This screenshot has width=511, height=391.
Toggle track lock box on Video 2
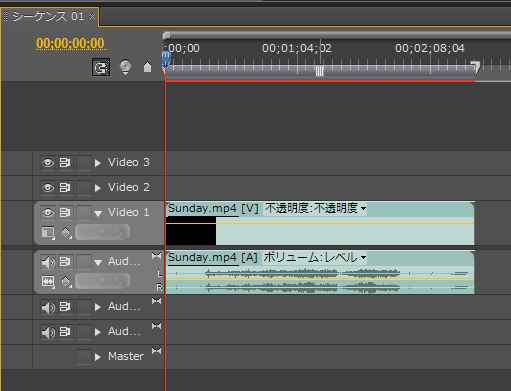coord(84,188)
